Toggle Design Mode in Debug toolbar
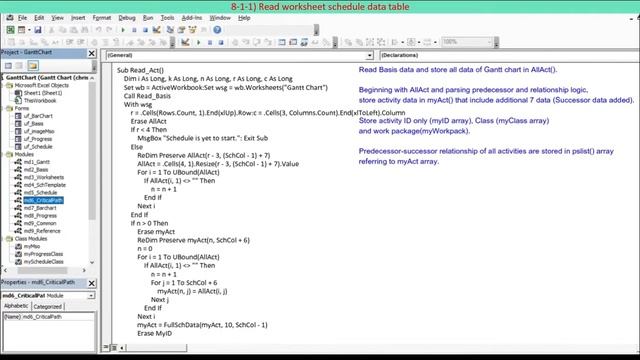 (185, 42)
